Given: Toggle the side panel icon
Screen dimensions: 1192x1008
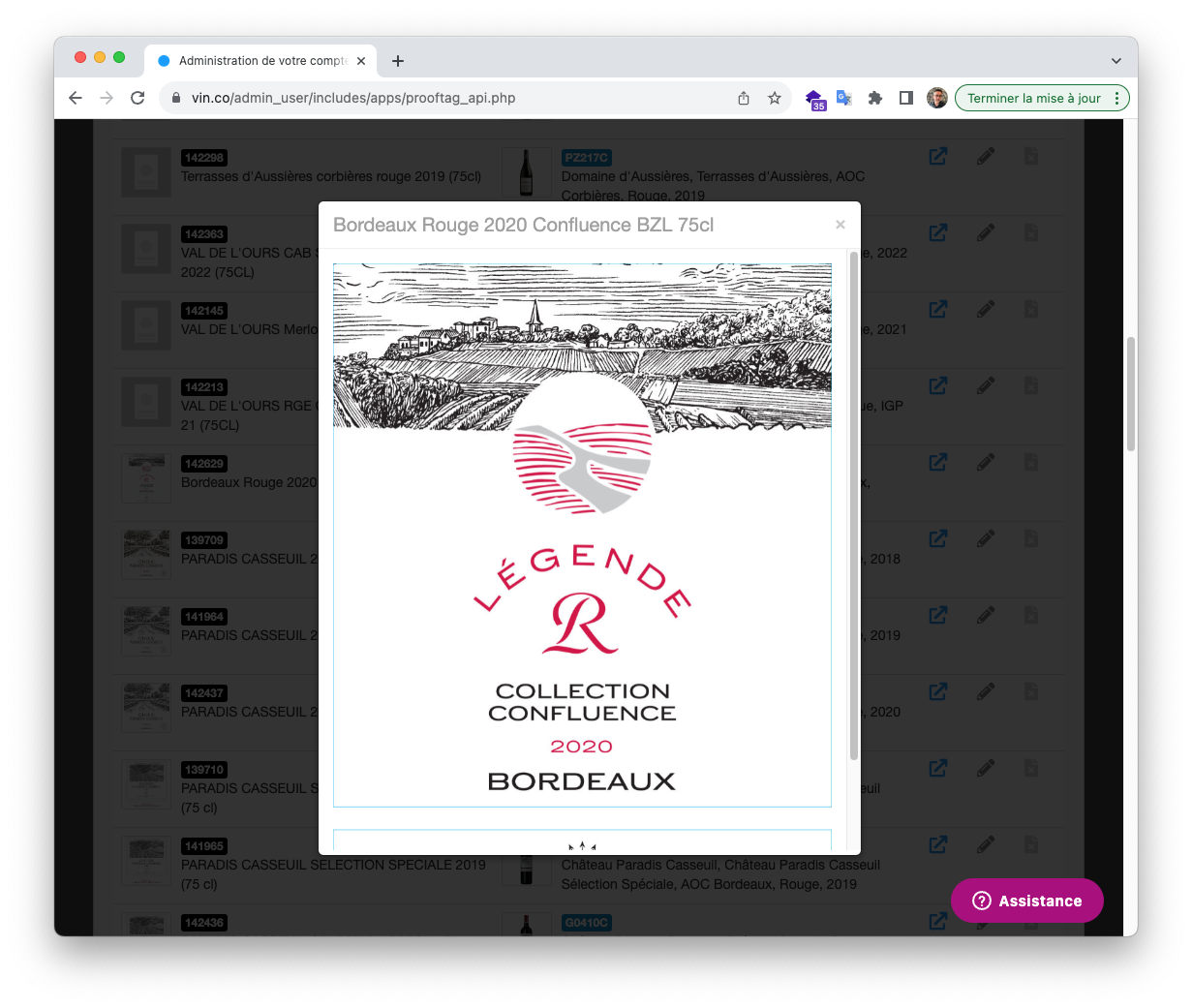Looking at the screenshot, I should coord(906,98).
